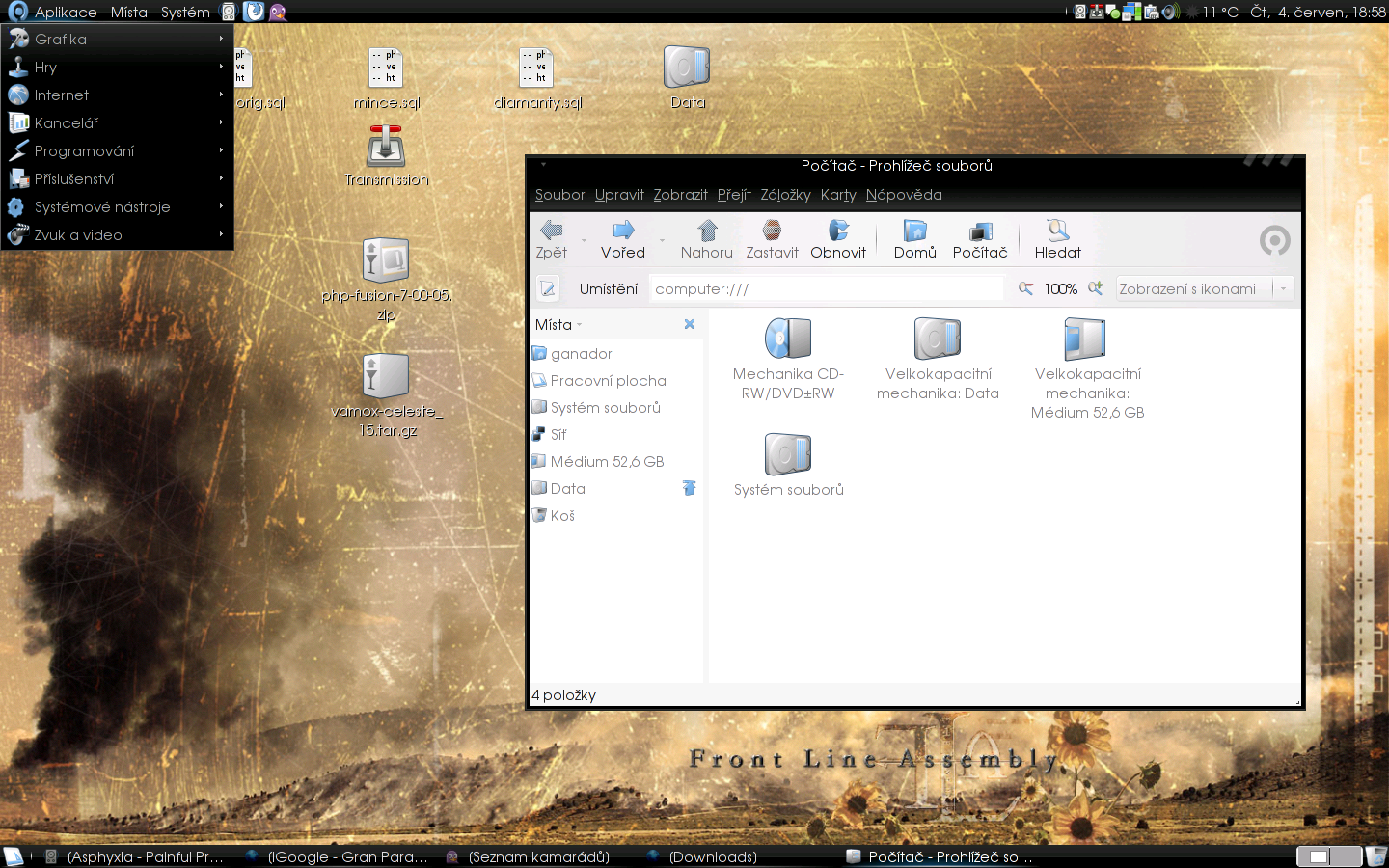Click the Vpřed forward arrow button
Image resolution: width=1389 pixels, height=868 pixels.
tap(623, 239)
